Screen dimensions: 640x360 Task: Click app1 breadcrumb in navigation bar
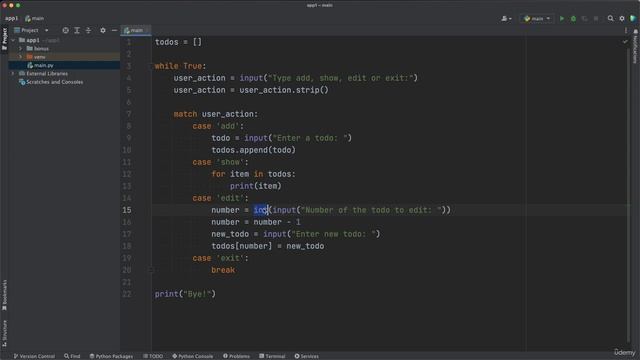11,18
